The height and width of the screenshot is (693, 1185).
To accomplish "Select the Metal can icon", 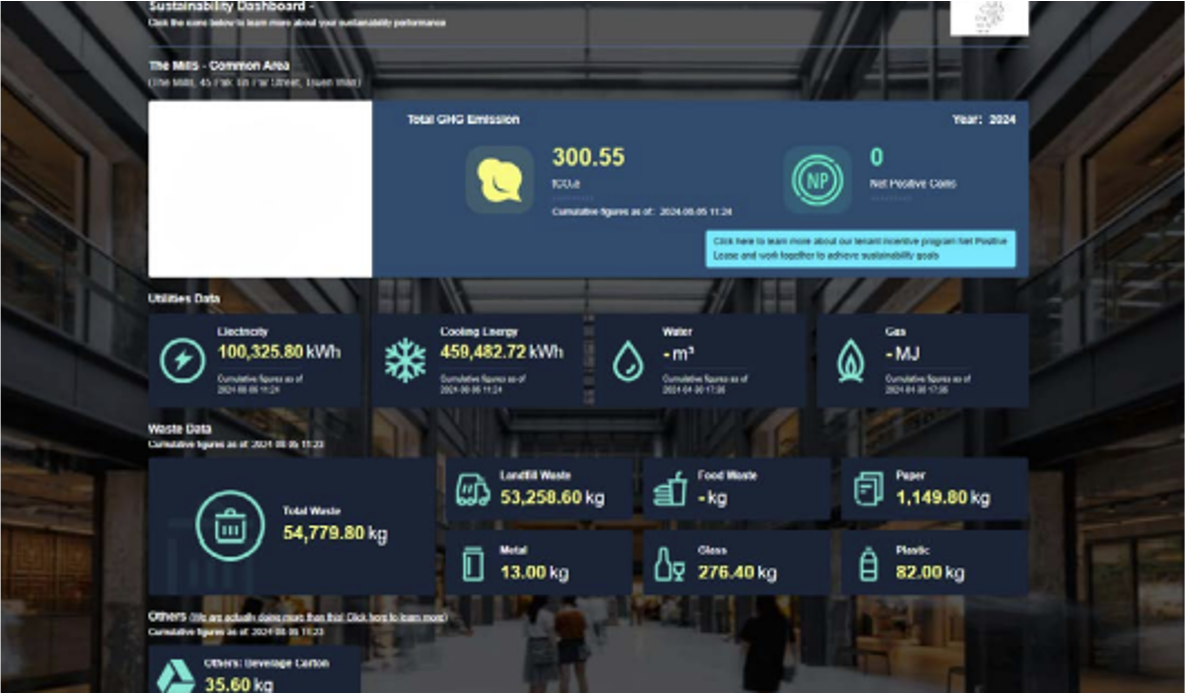I will 472,564.
